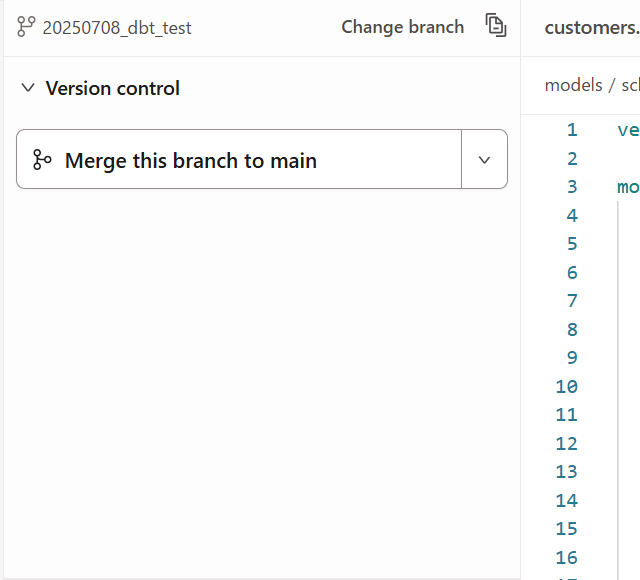Select line number 1 in editor gutter
The width and height of the screenshot is (640, 580).
[572, 130]
